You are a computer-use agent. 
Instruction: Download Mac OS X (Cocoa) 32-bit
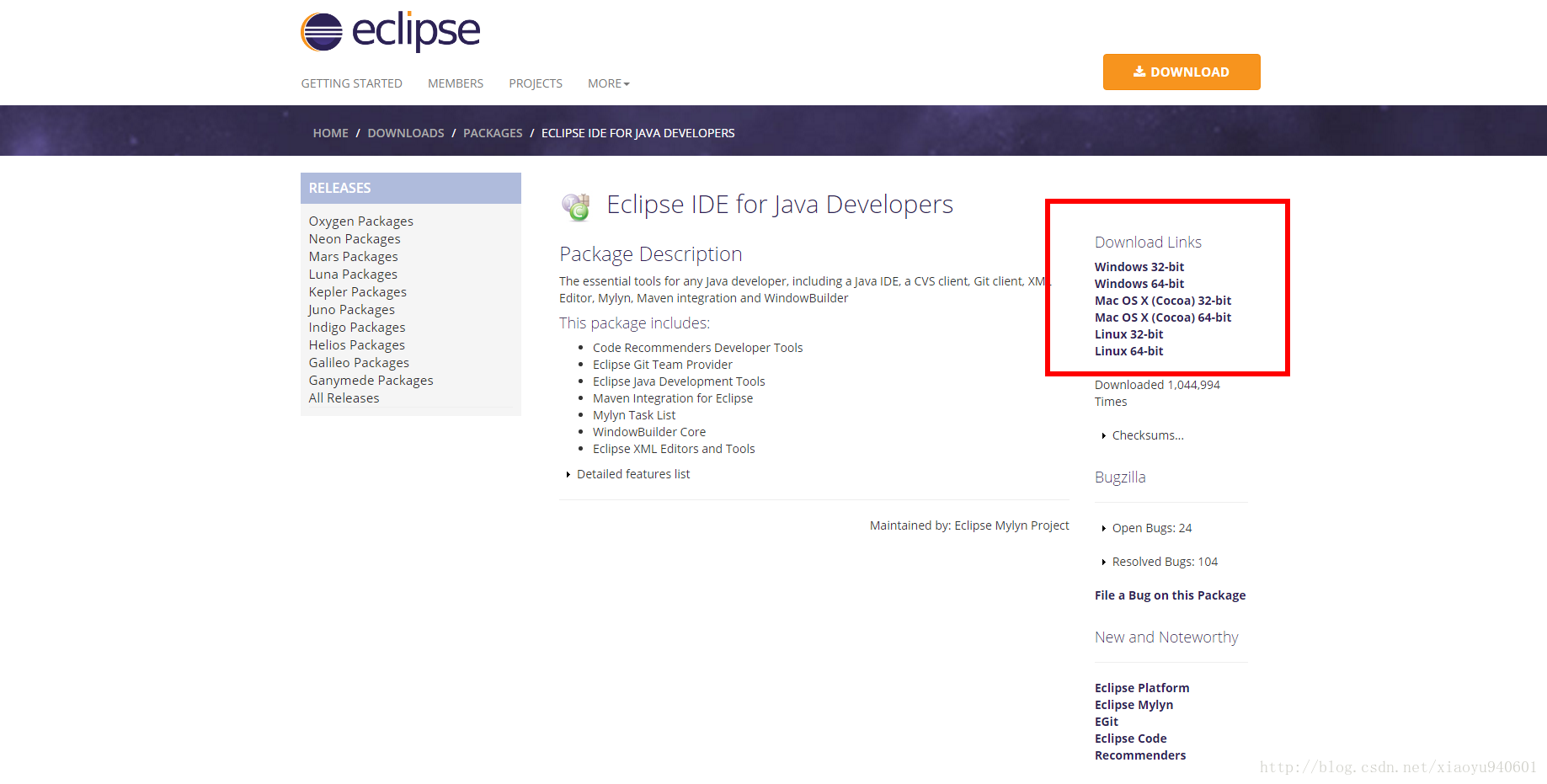coord(1163,301)
